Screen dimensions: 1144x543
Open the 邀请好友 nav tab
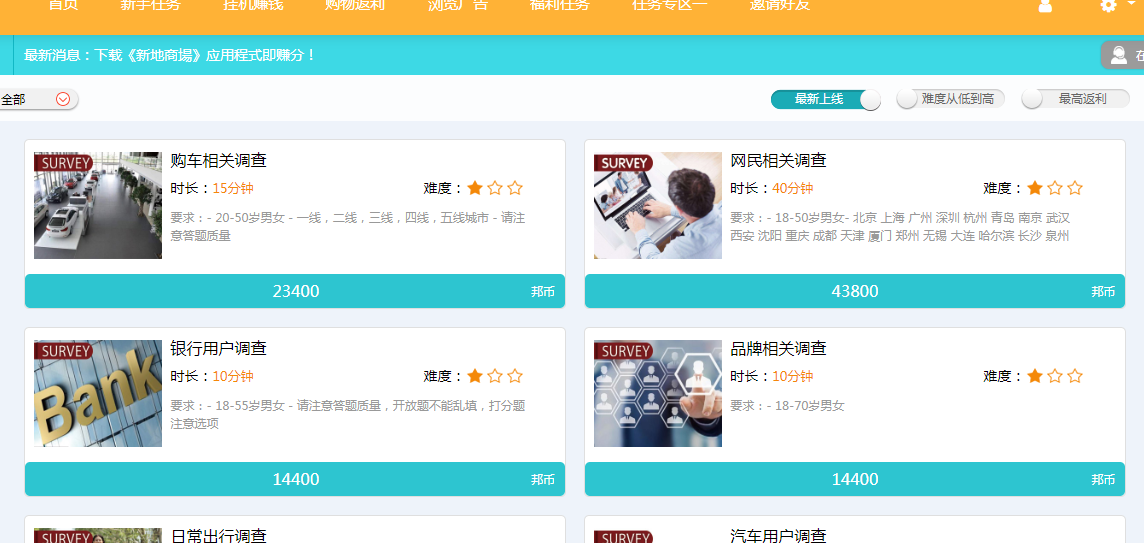[779, 5]
